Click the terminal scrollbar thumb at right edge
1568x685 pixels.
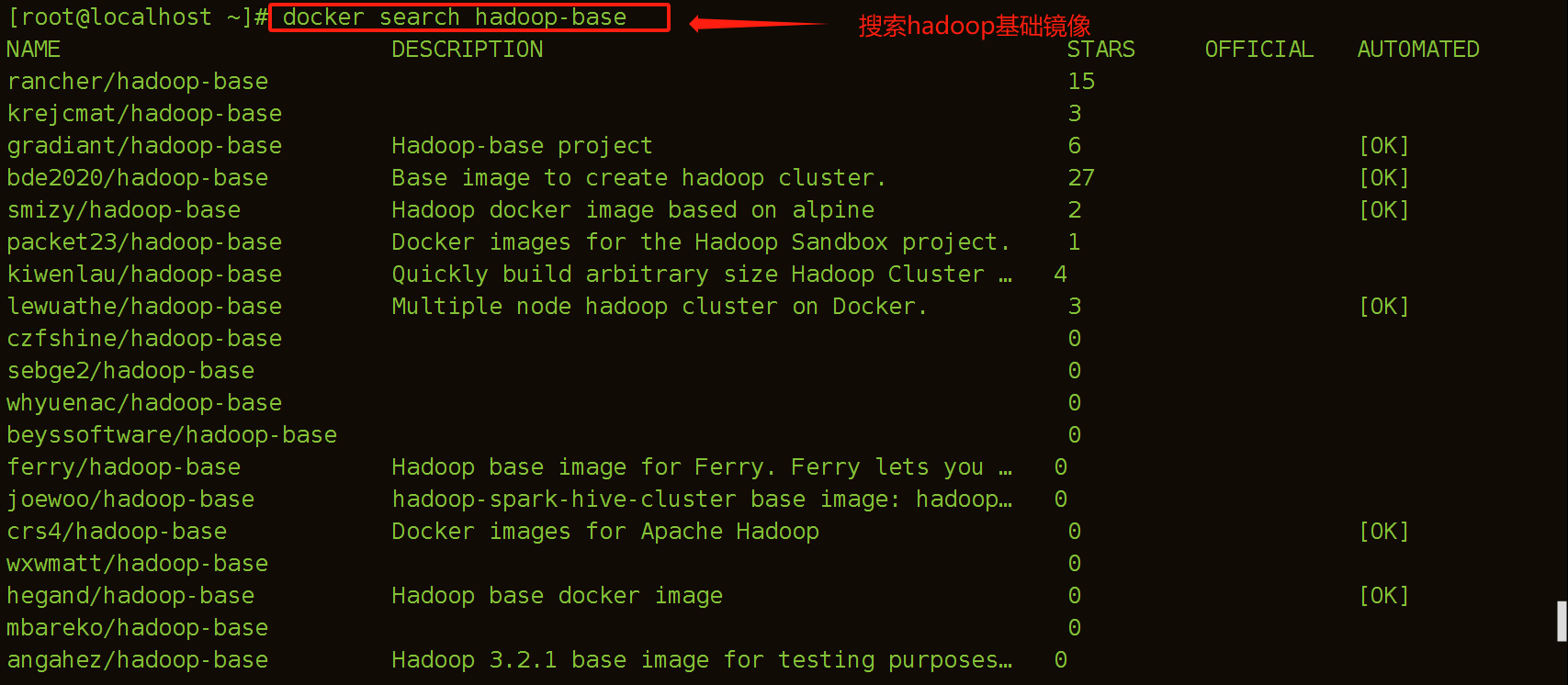point(1561,621)
